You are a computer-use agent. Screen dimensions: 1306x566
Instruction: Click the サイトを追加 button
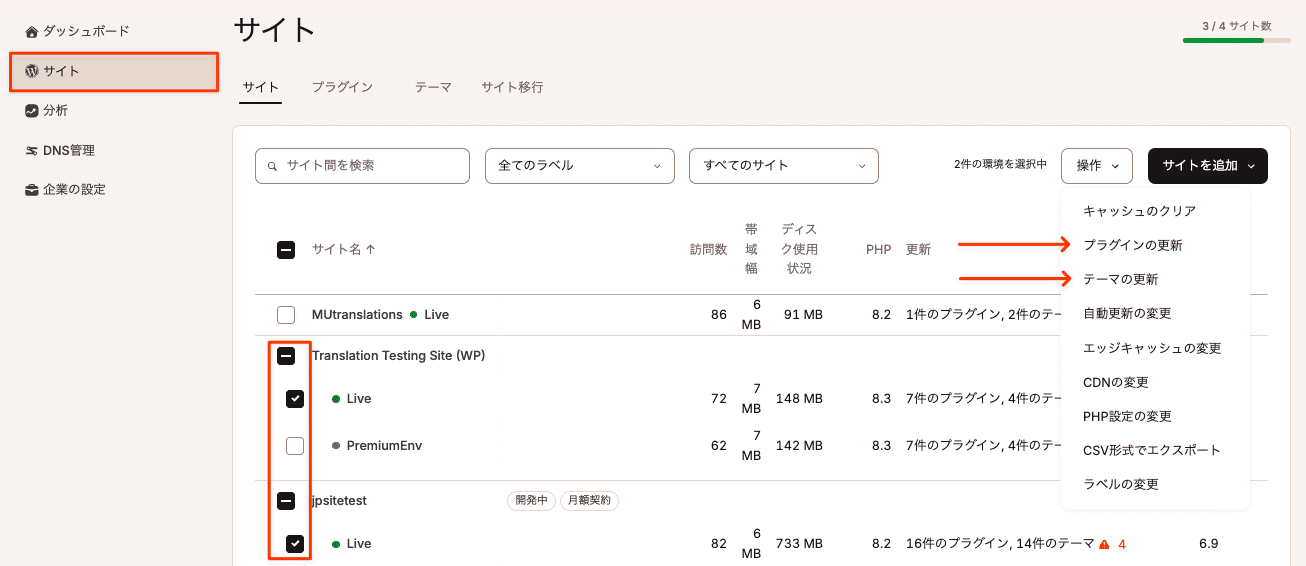tap(1208, 166)
